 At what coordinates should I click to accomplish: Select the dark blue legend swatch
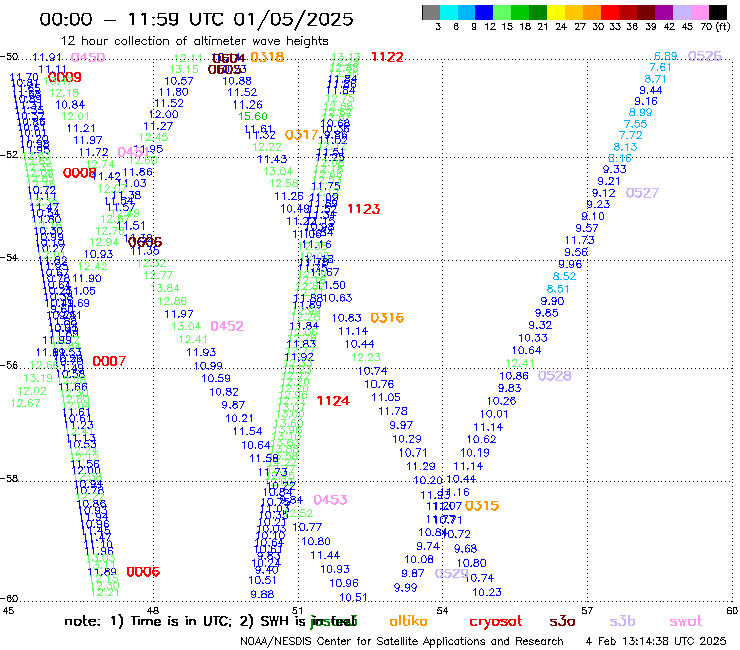point(484,12)
